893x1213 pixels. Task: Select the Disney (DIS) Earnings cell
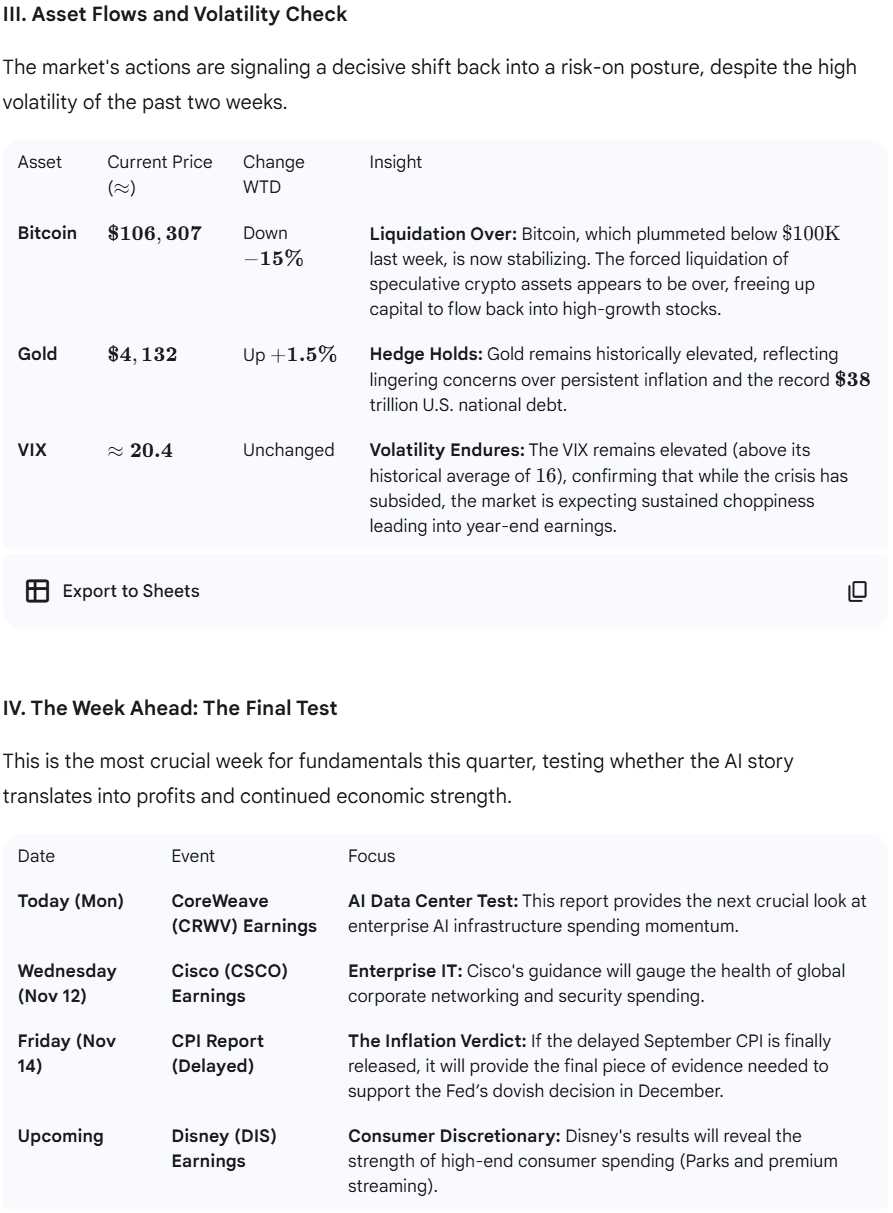point(224,1149)
